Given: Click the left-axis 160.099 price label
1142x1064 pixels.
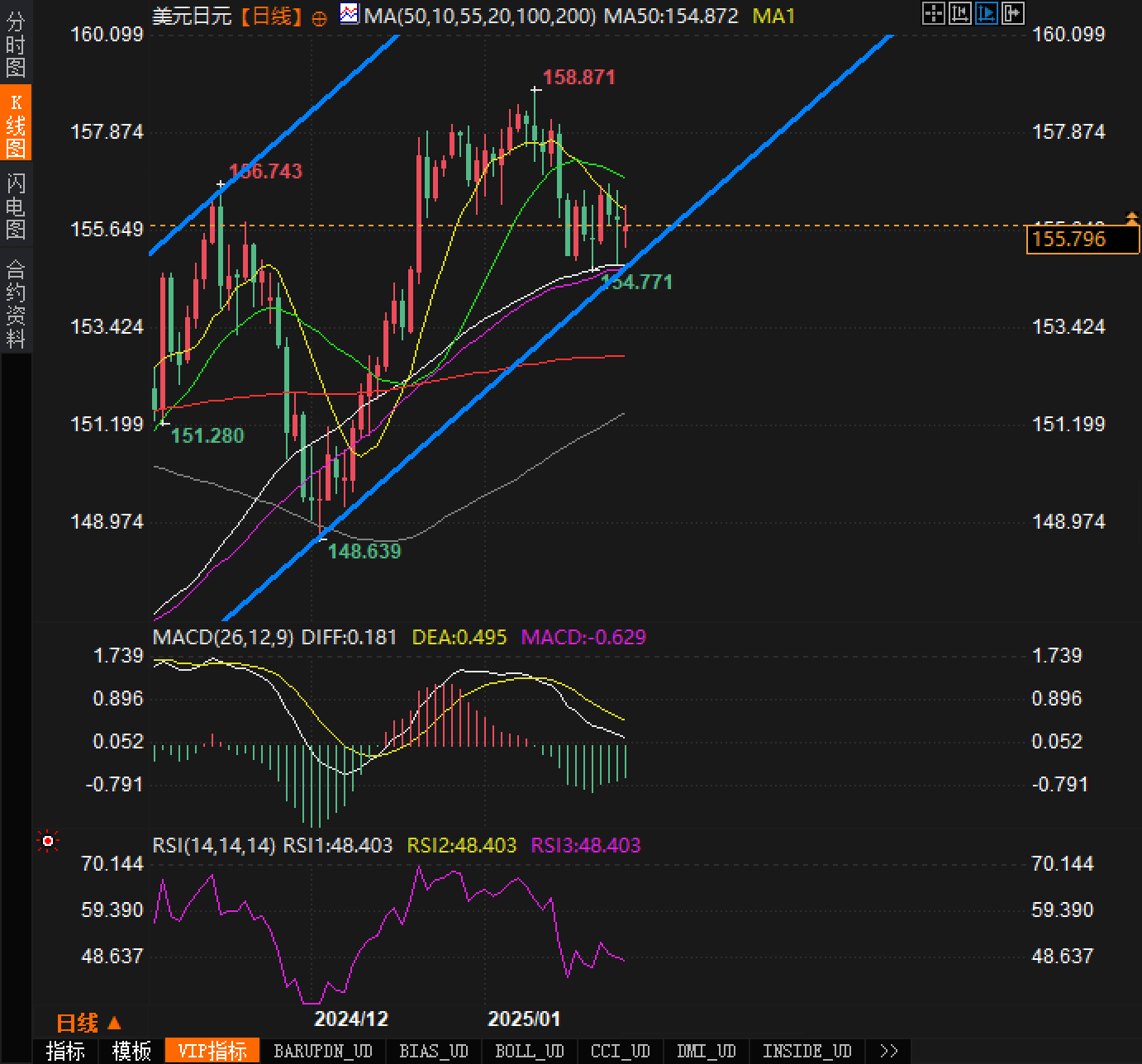Looking at the screenshot, I should 107,35.
